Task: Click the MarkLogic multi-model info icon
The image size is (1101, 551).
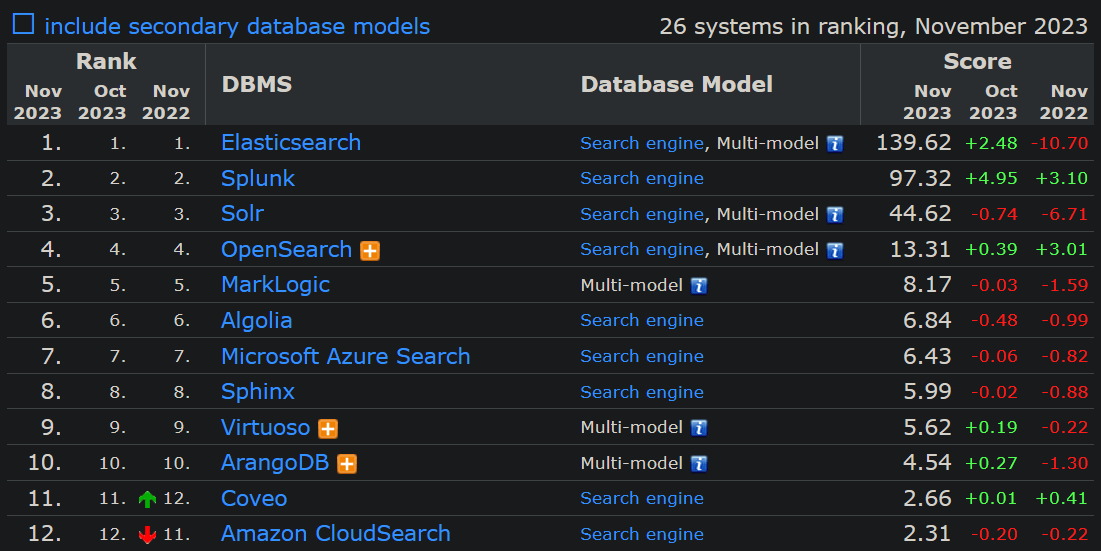Action: click(x=699, y=286)
